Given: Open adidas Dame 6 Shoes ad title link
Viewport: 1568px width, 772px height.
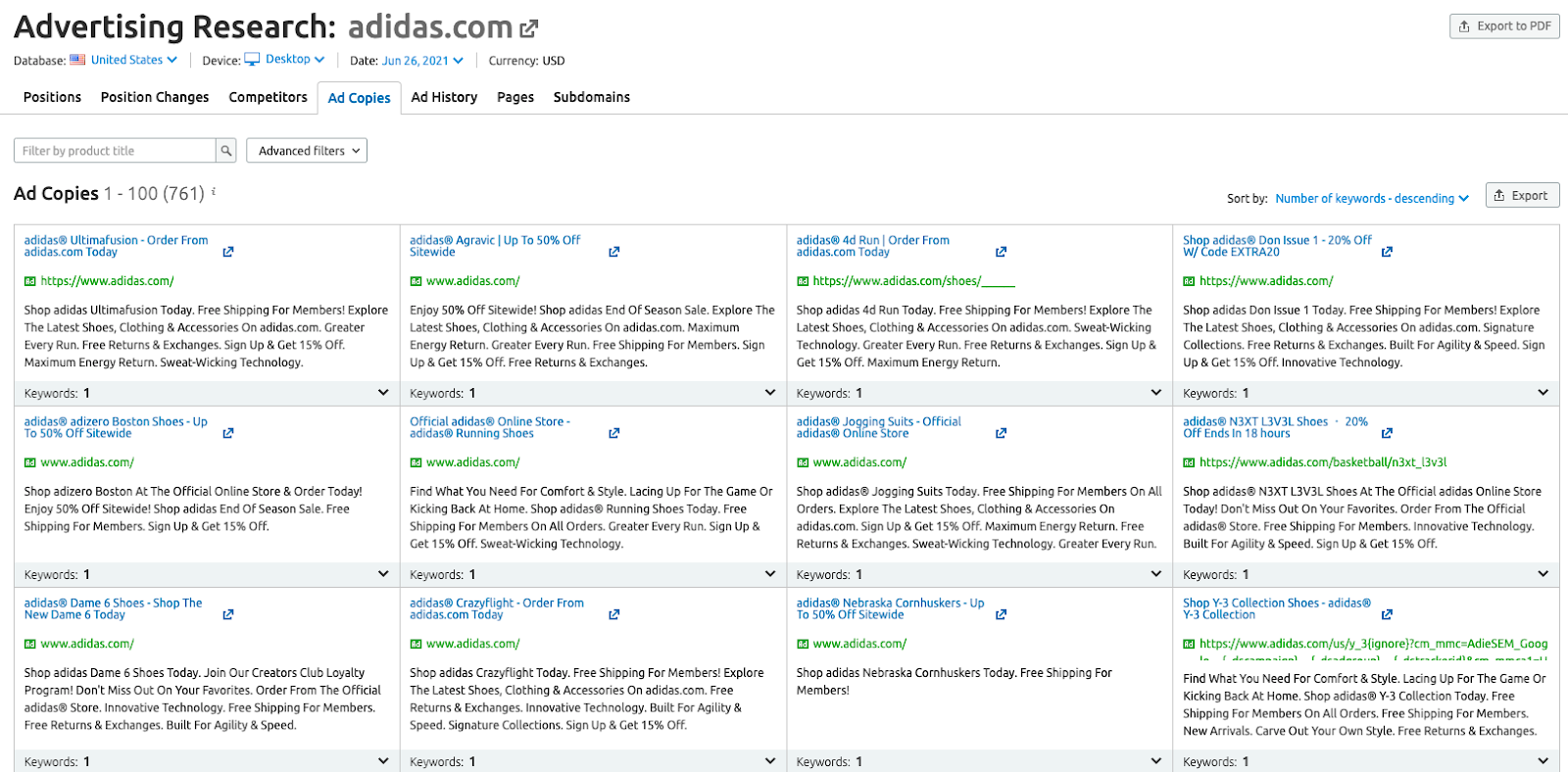Looking at the screenshot, I should pos(113,608).
